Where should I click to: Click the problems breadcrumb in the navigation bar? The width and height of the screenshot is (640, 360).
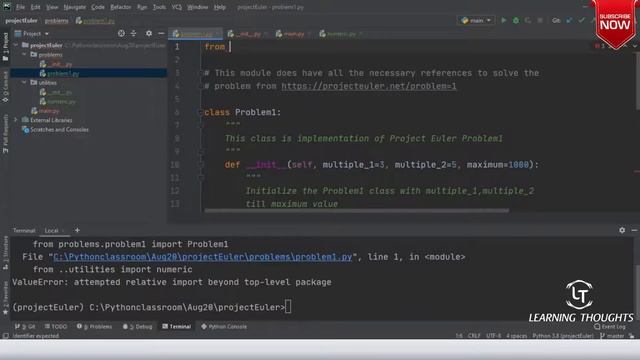[x=56, y=20]
